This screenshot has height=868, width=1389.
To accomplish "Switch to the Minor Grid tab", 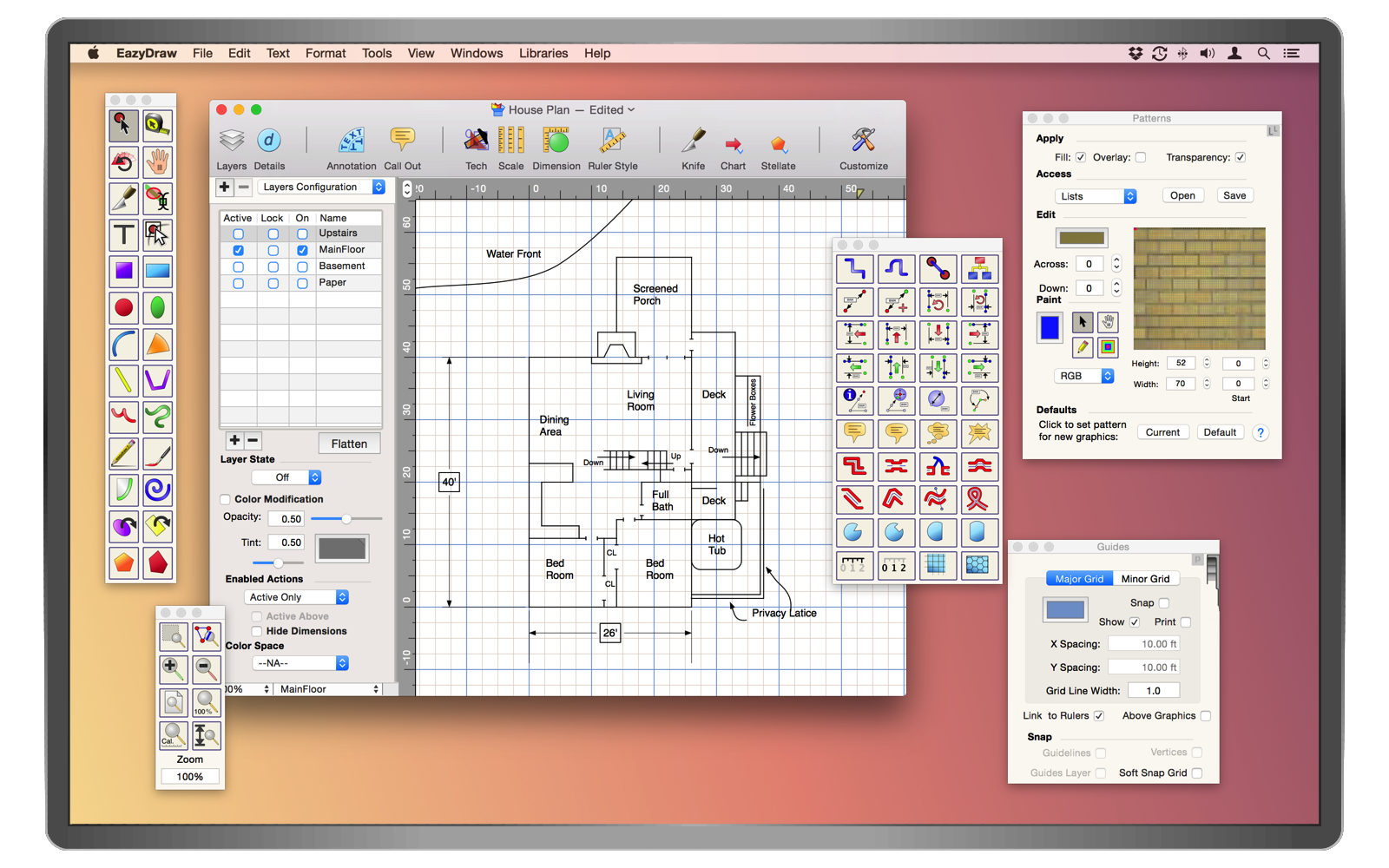I will click(1145, 579).
